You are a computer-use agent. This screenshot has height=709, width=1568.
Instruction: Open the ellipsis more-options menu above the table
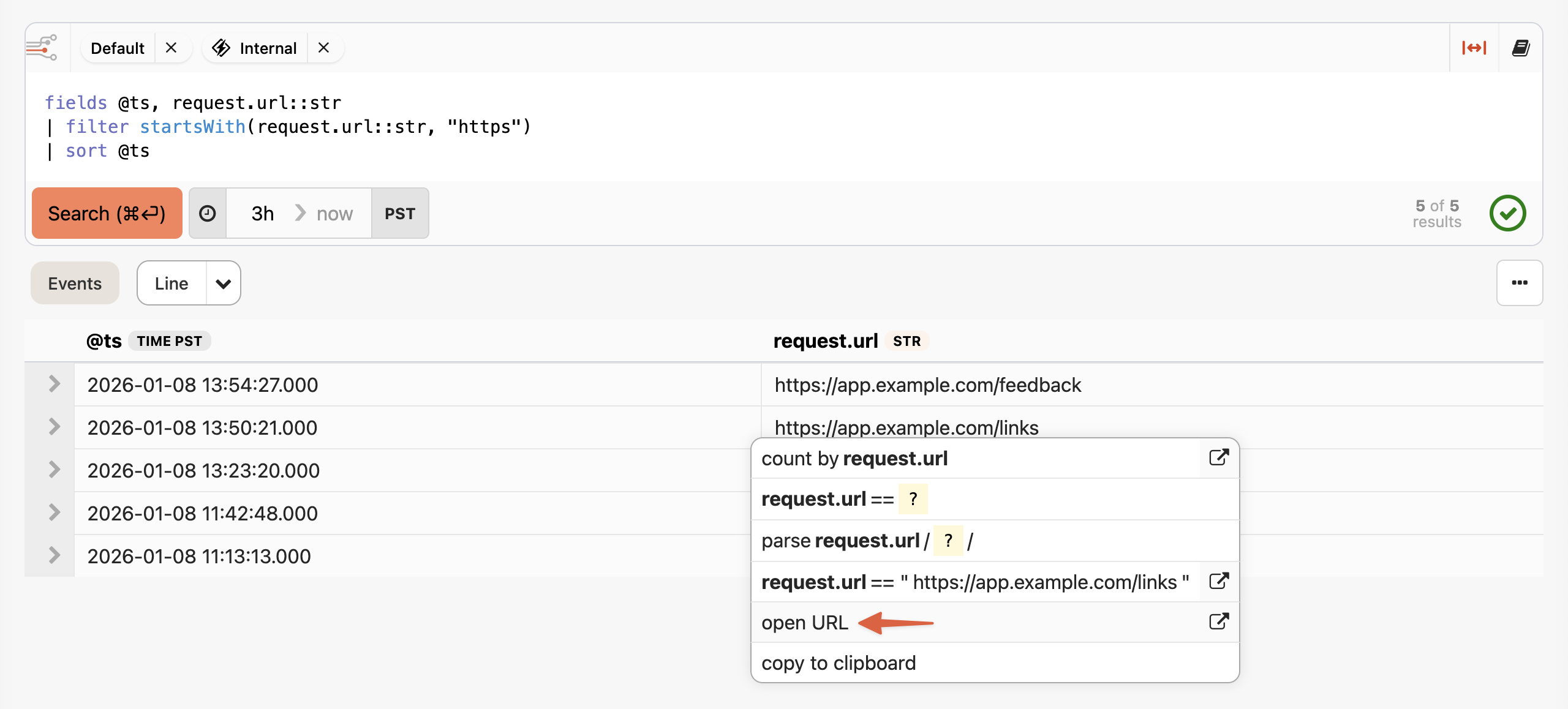click(x=1520, y=283)
